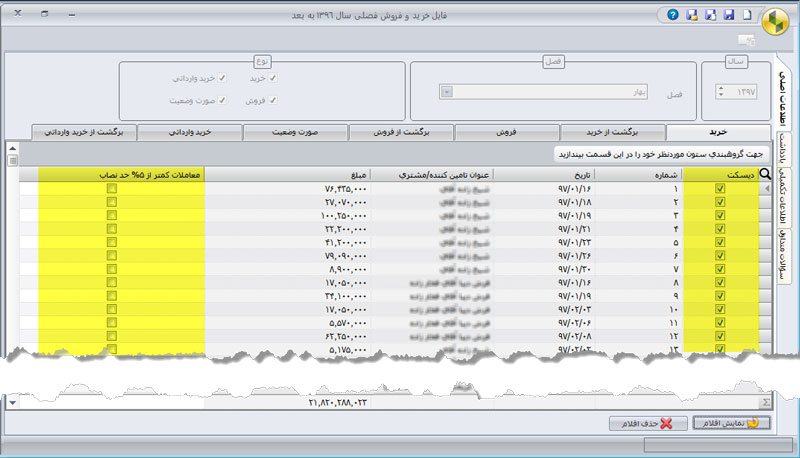Click the نمایش اقلام button

(731, 423)
